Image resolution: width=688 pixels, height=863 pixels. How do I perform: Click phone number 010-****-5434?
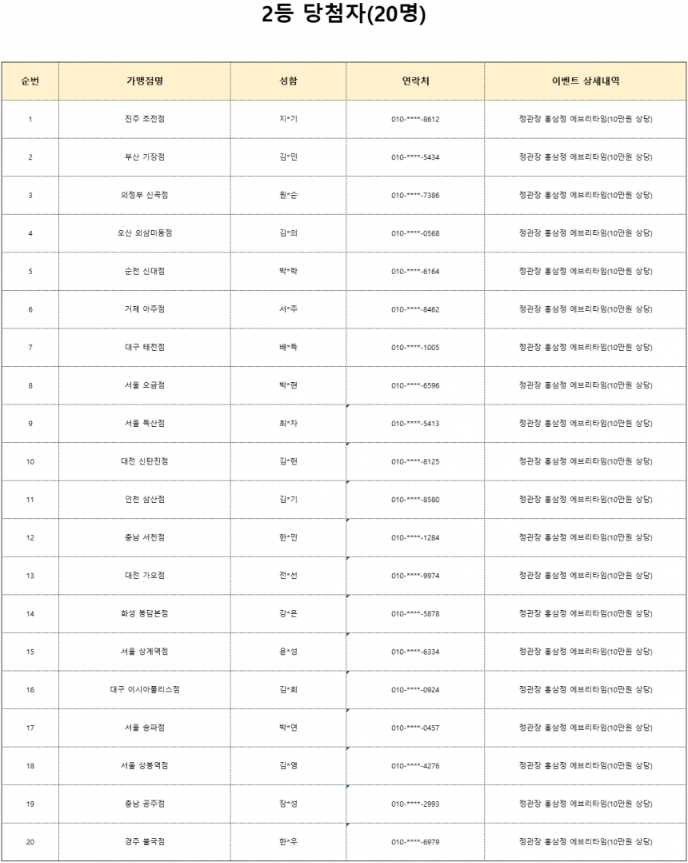416,157
